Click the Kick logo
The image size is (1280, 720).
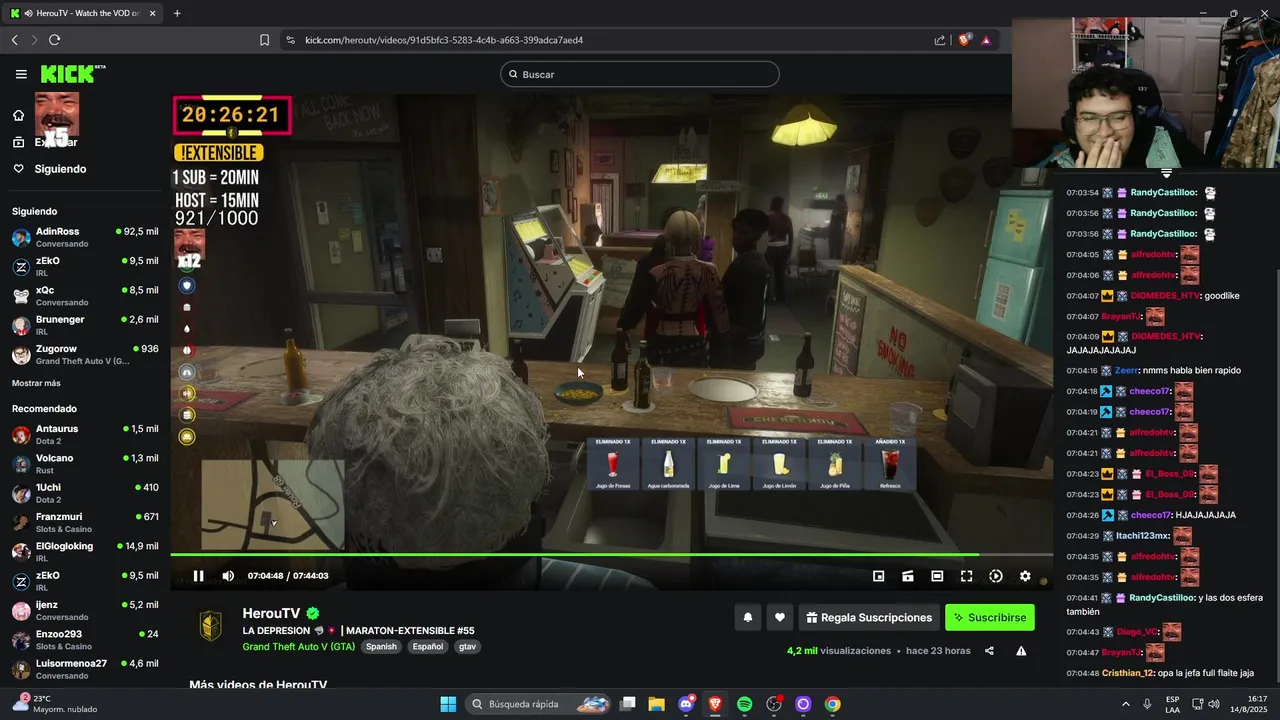(73, 74)
